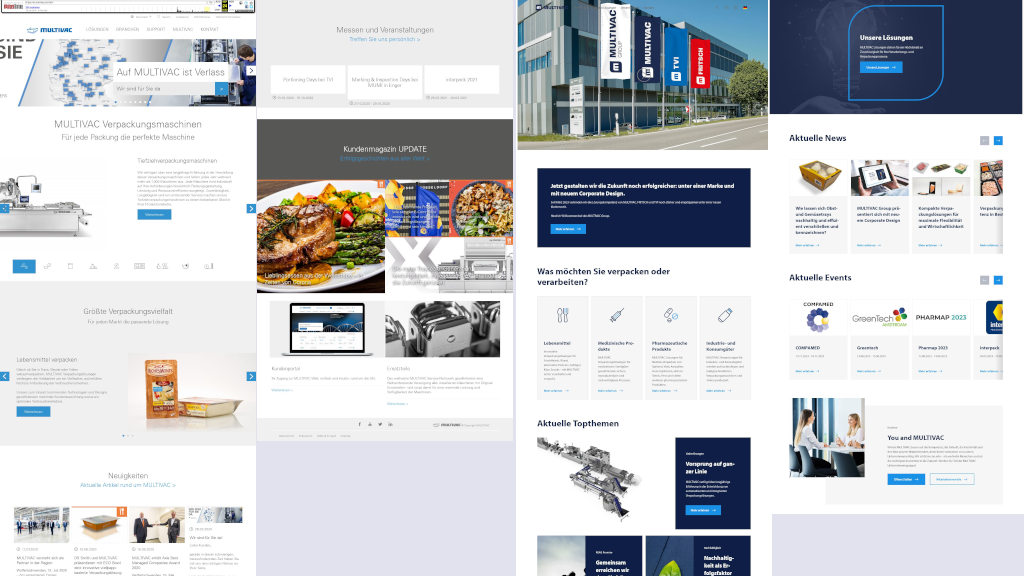Viewport: 1024px width, 576px height.
Task: Click the "Kundenportal" heading text
Action: 285,369
